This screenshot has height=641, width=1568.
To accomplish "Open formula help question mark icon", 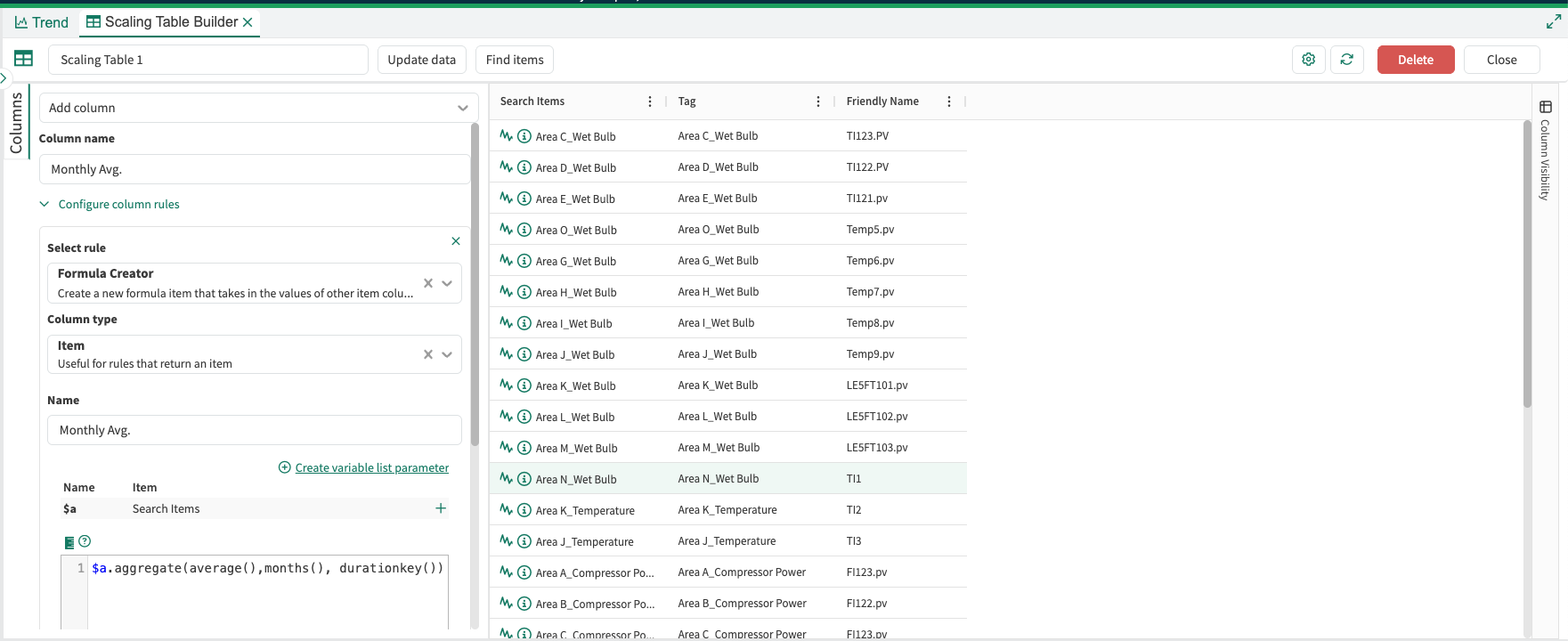I will (85, 541).
